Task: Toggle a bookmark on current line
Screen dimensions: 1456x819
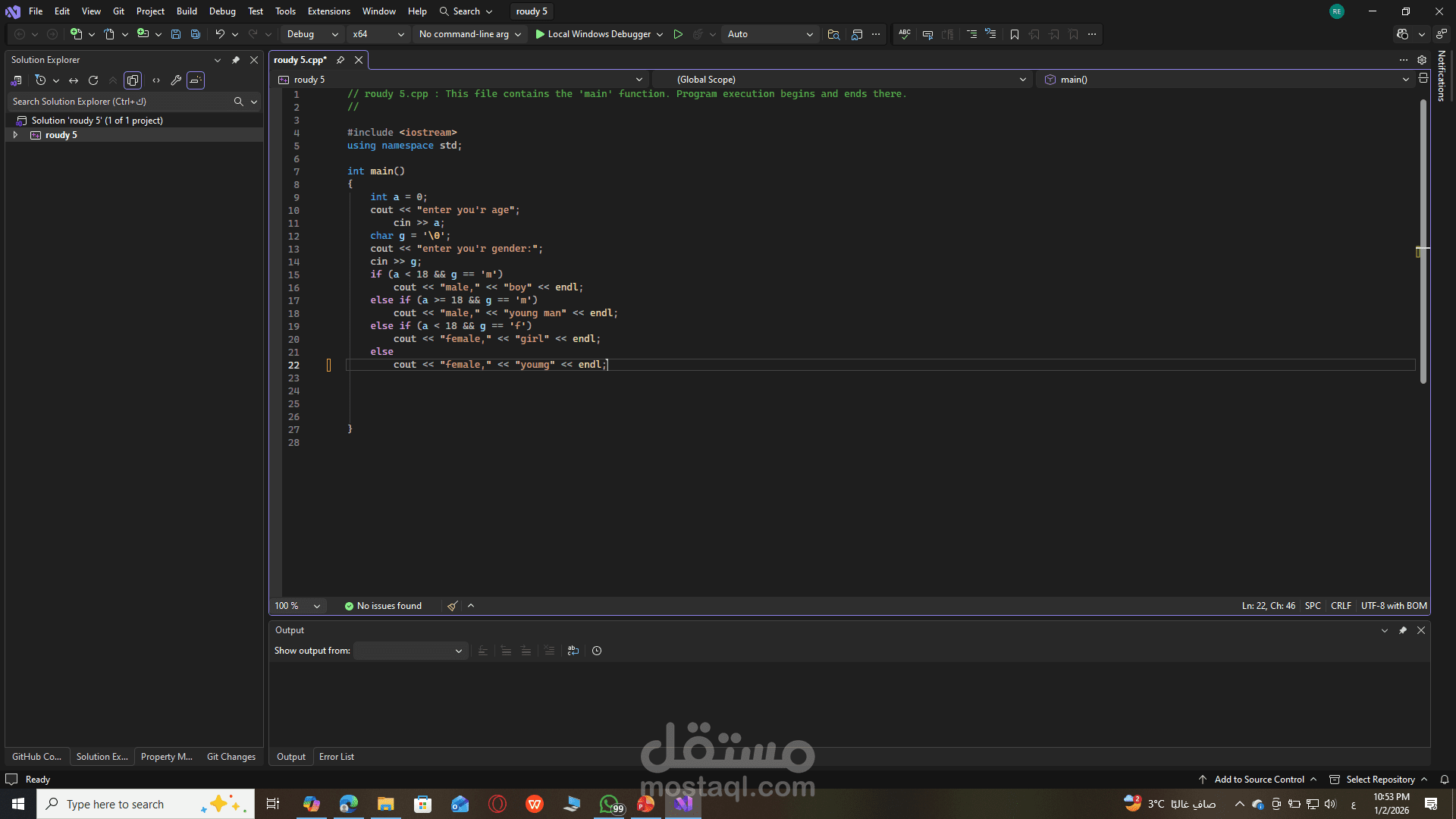Action: pyautogui.click(x=1015, y=34)
